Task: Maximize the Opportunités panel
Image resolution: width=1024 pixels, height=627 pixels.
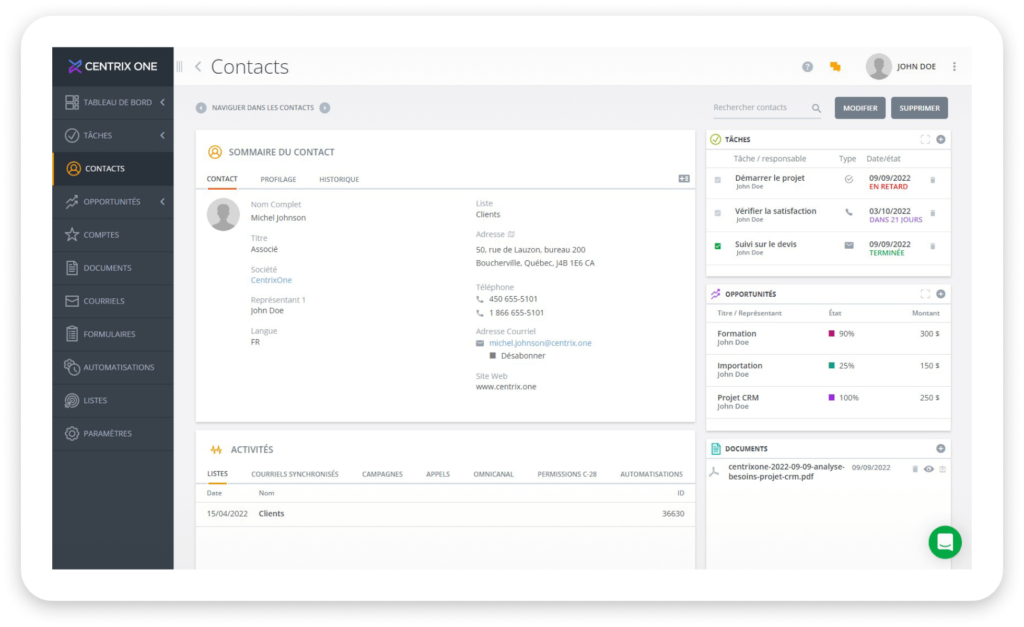Action: (x=925, y=294)
